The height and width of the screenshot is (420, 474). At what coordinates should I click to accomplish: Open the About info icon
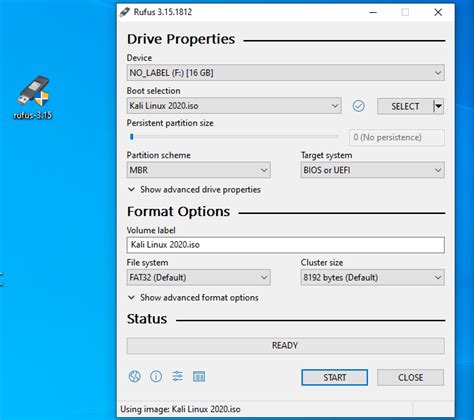[x=156, y=377]
